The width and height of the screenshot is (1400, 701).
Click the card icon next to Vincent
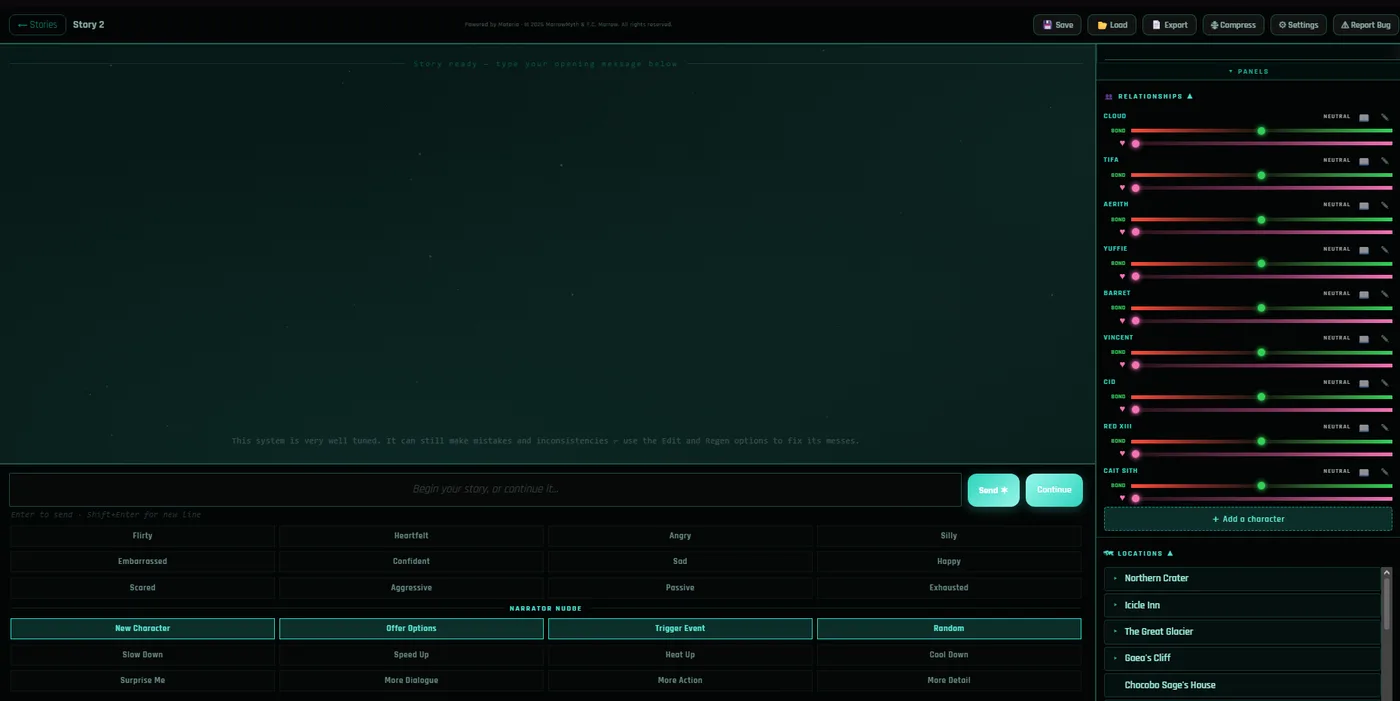1364,338
